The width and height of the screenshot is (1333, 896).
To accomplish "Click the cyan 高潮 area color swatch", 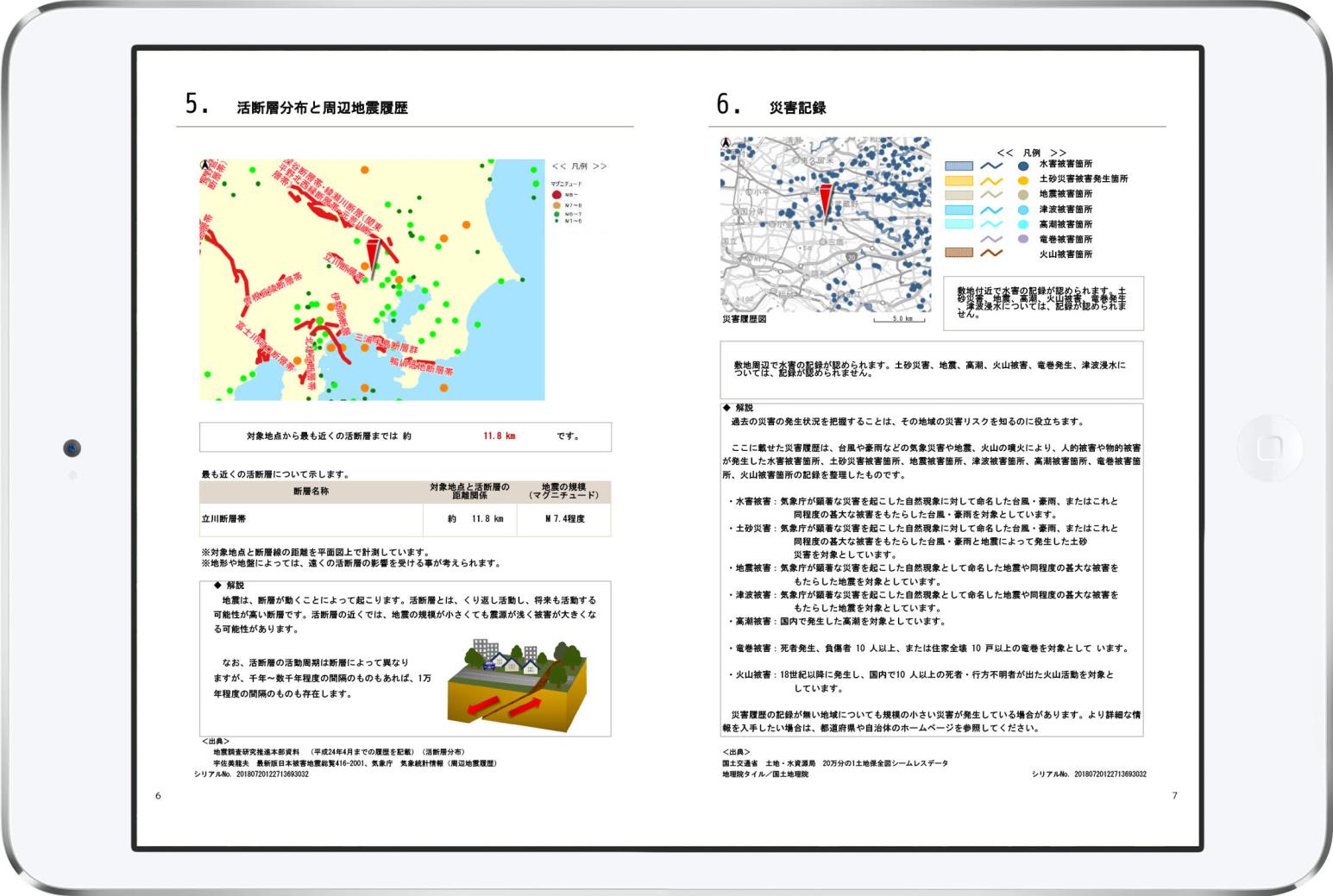I will coord(958,224).
